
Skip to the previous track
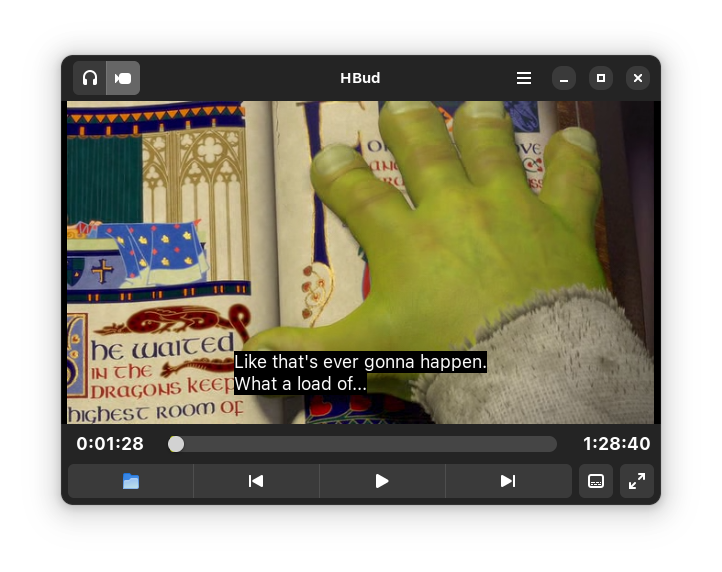[x=256, y=481]
